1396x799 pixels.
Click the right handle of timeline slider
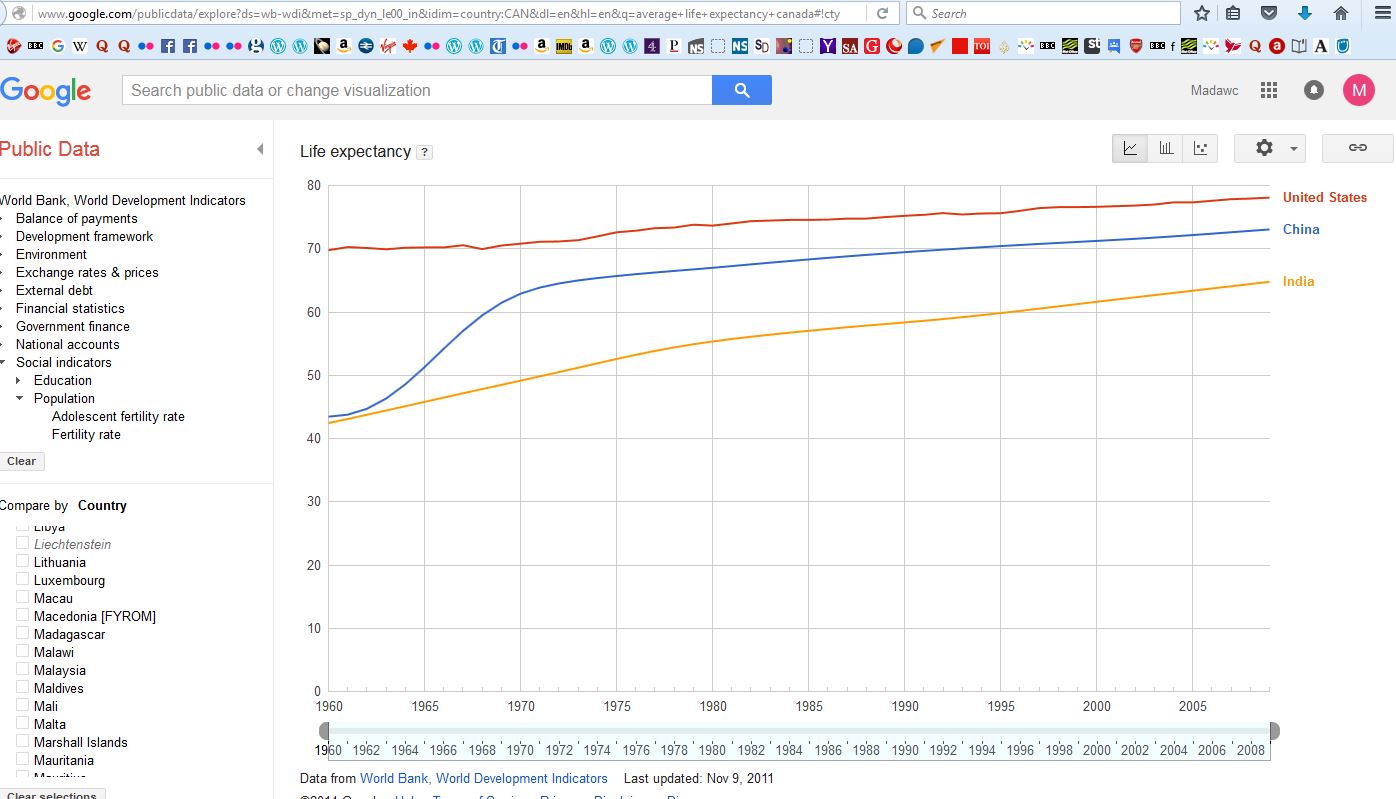(1274, 730)
